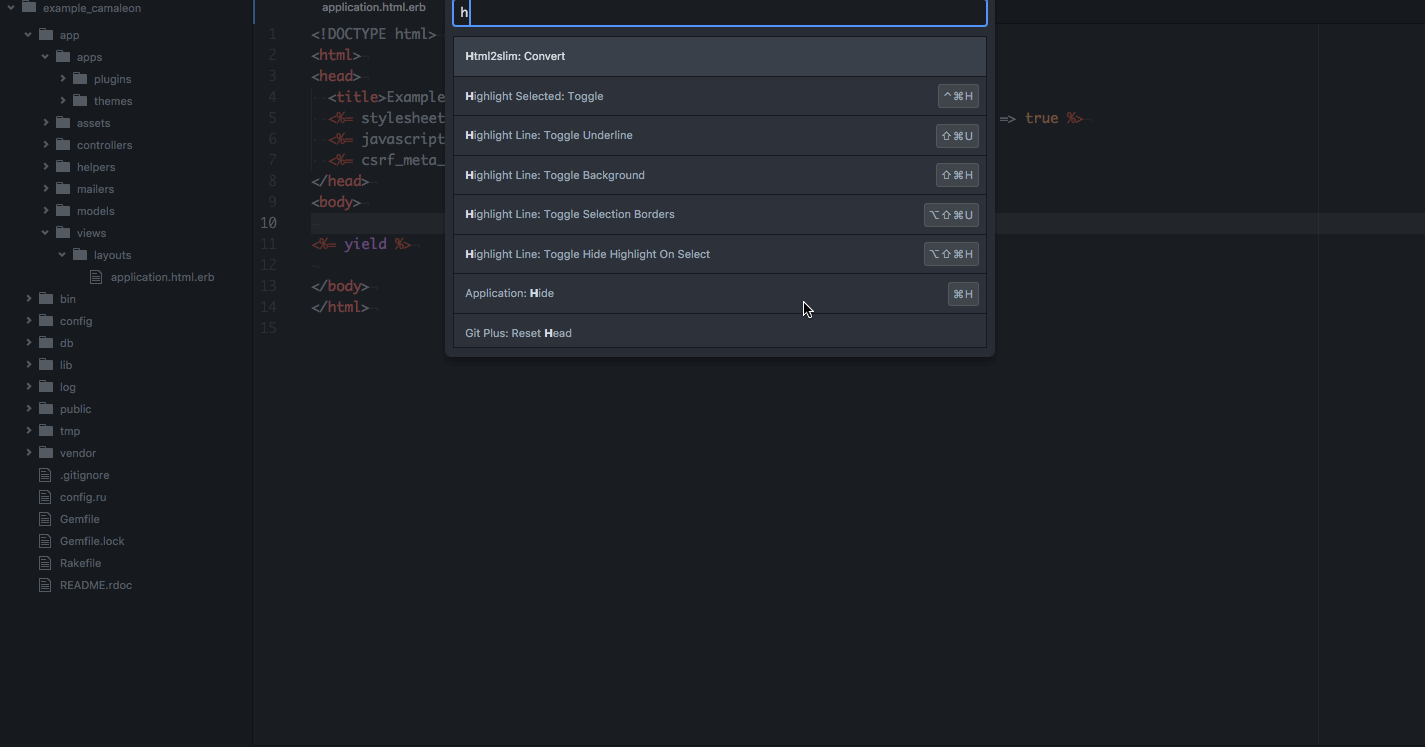
Task: Click file icon beside .gitignore
Action: [44, 475]
